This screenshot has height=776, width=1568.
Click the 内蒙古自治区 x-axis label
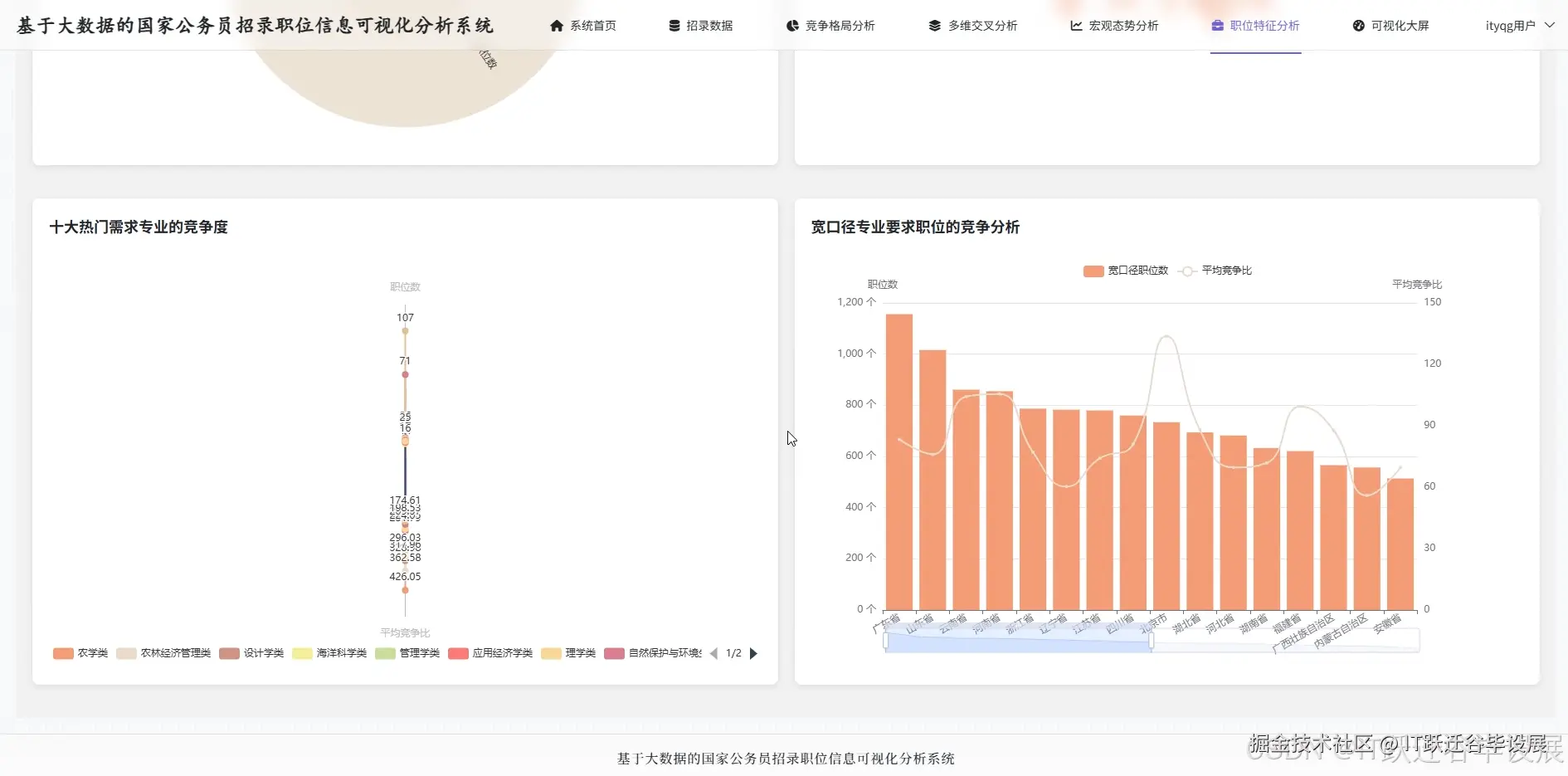click(x=1340, y=631)
